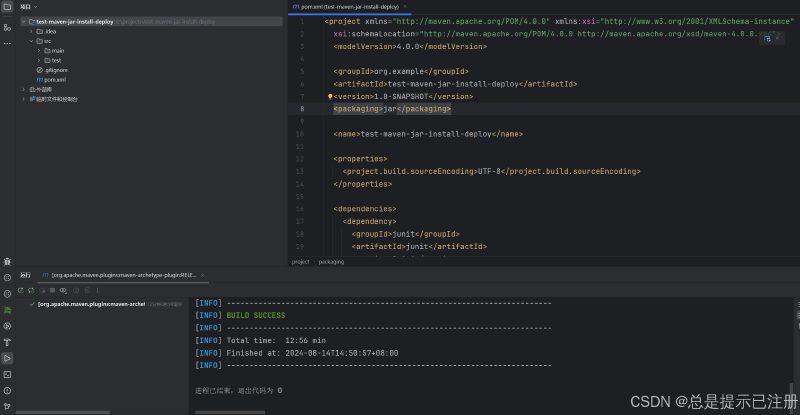Open pom.xml in the project tree

click(x=51, y=80)
